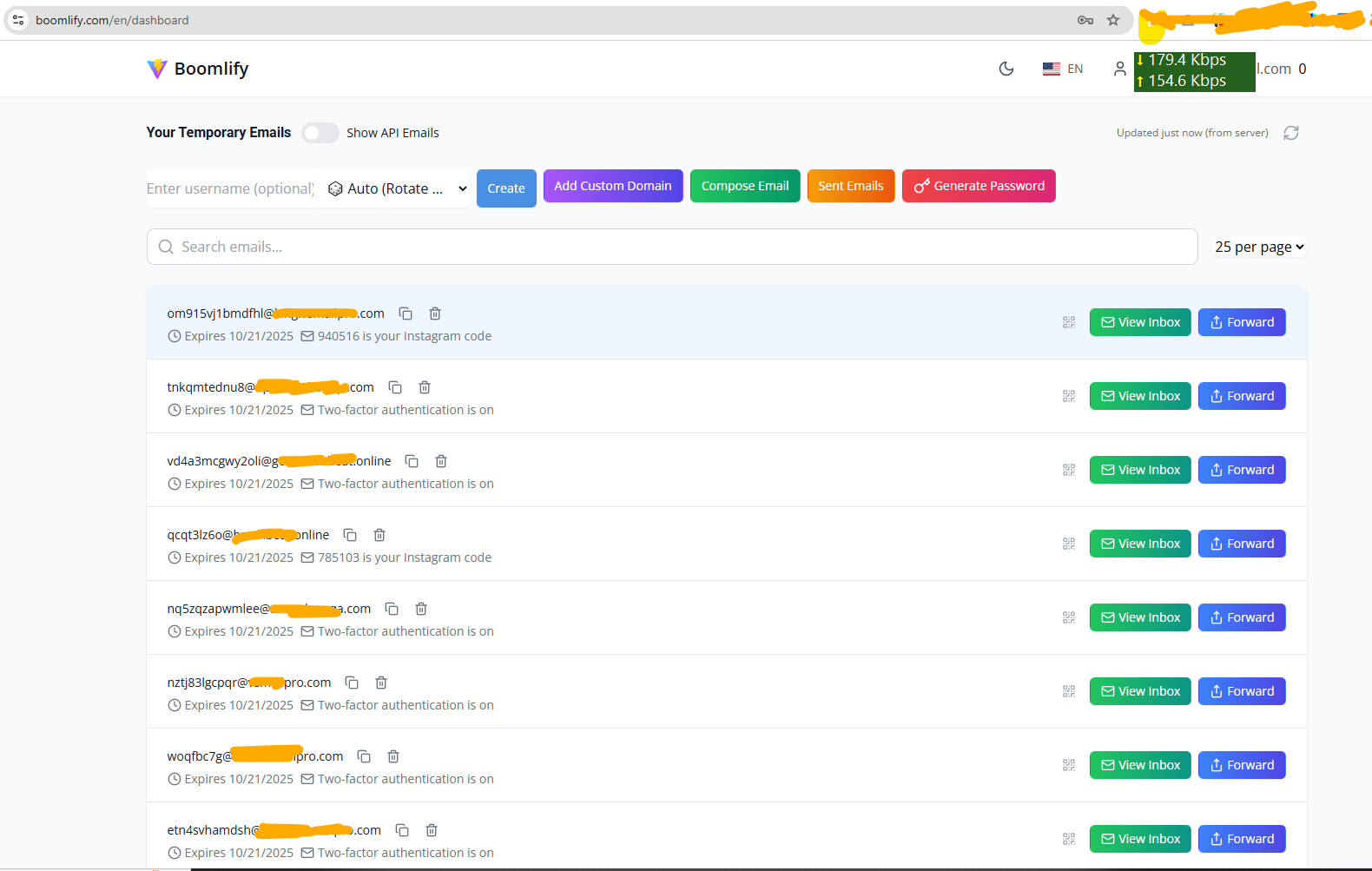1372x871 pixels.
Task: Show QR code for etn4svhamdsh email
Action: (1069, 839)
